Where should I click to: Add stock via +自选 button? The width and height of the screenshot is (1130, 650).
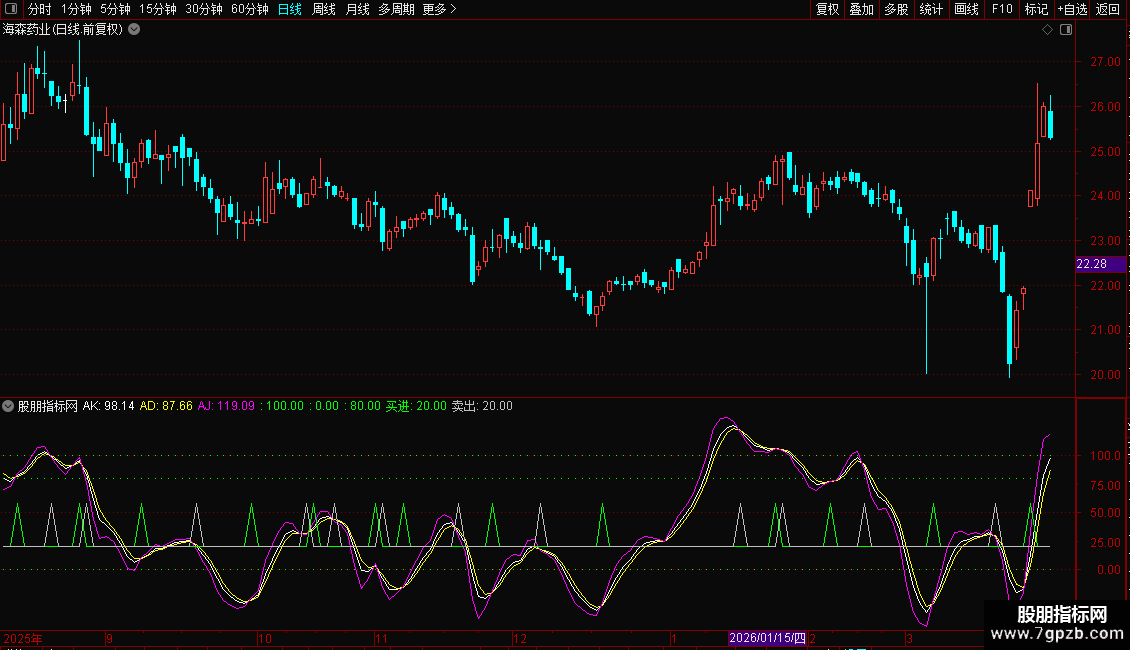click(x=1071, y=9)
